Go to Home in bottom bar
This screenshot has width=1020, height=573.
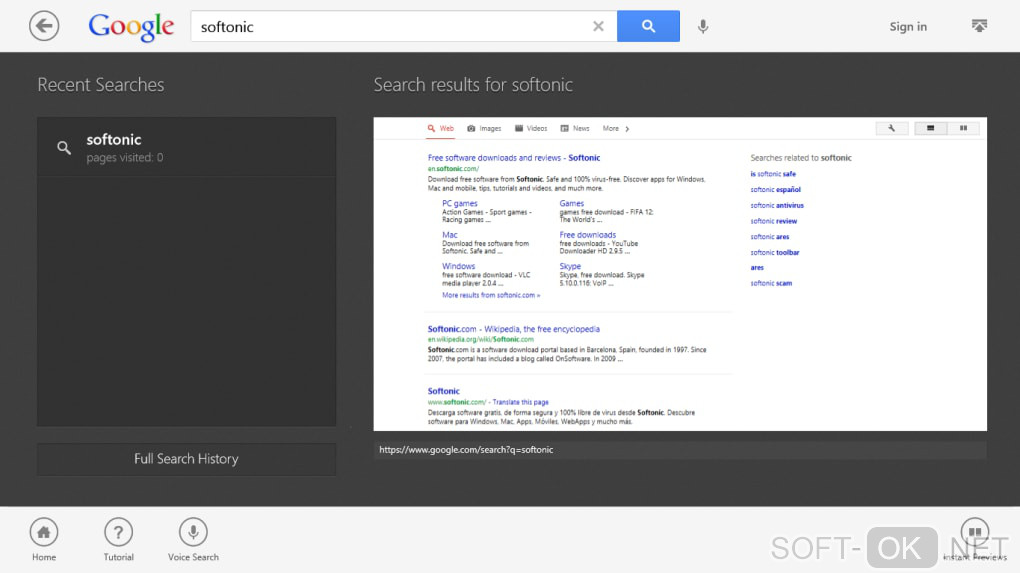[44, 540]
